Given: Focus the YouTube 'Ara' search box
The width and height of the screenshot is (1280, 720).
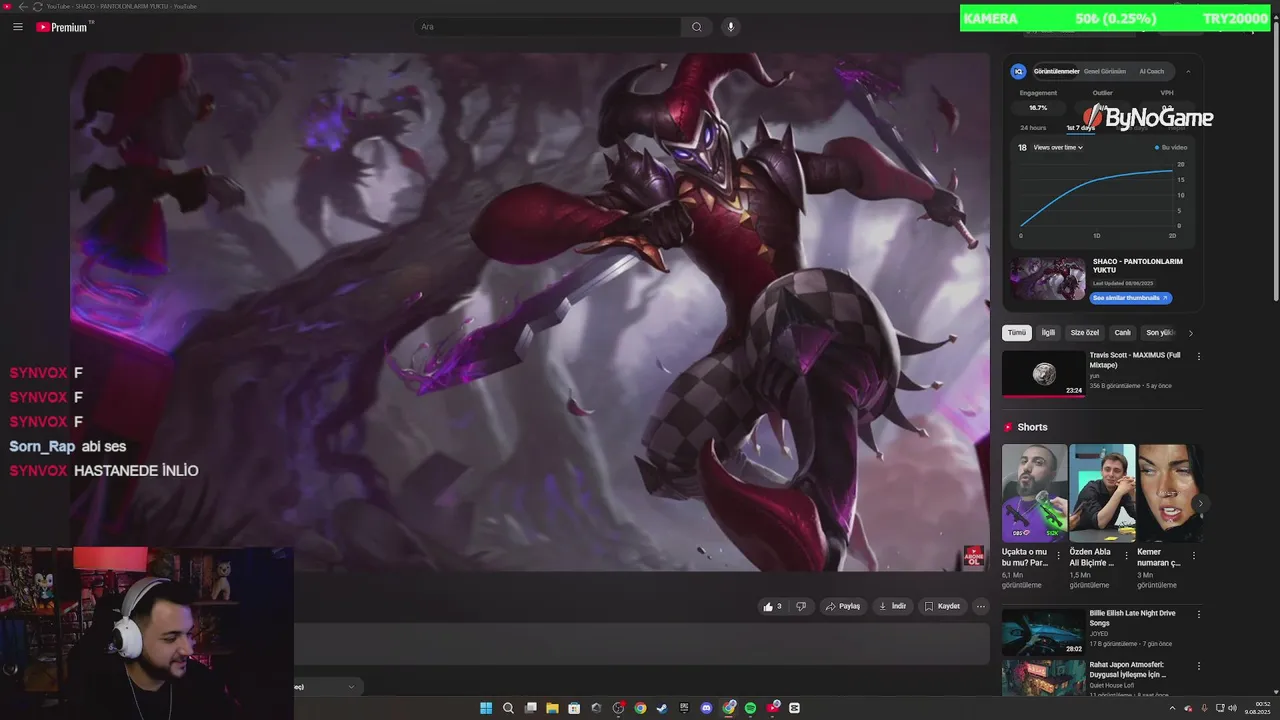Looking at the screenshot, I should [x=548, y=27].
